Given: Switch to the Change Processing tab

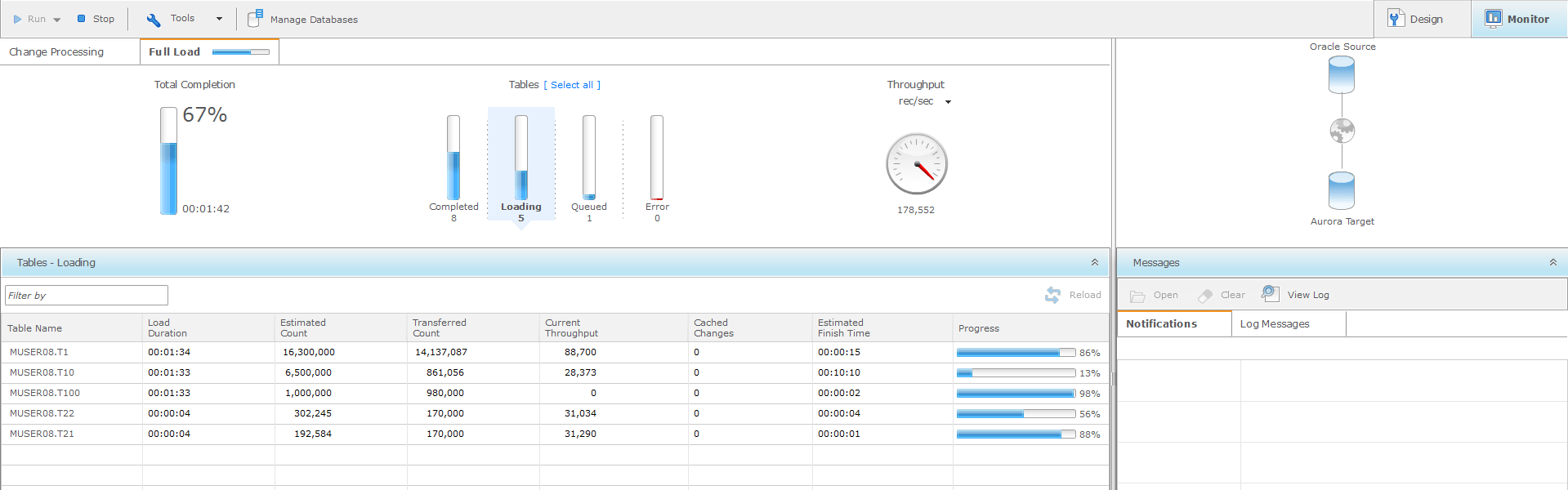Looking at the screenshot, I should pos(56,51).
